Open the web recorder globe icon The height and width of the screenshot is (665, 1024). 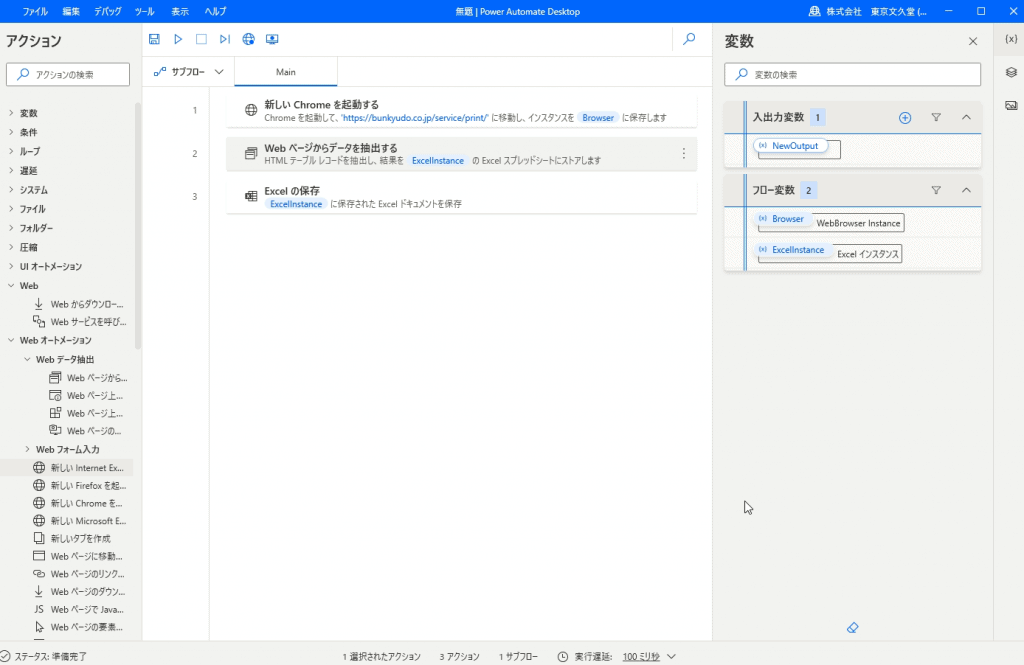249,39
